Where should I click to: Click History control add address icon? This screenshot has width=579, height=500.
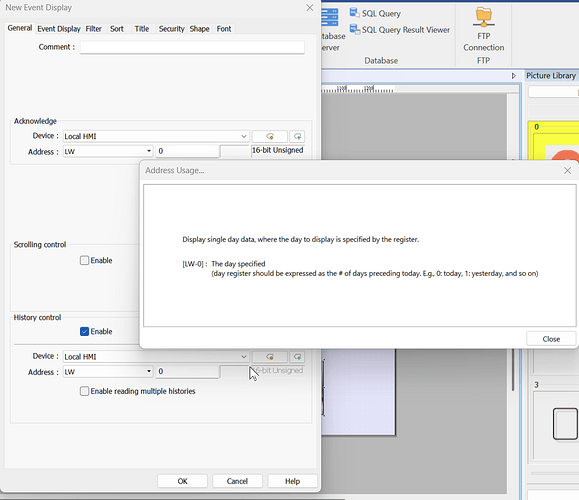pyautogui.click(x=297, y=357)
